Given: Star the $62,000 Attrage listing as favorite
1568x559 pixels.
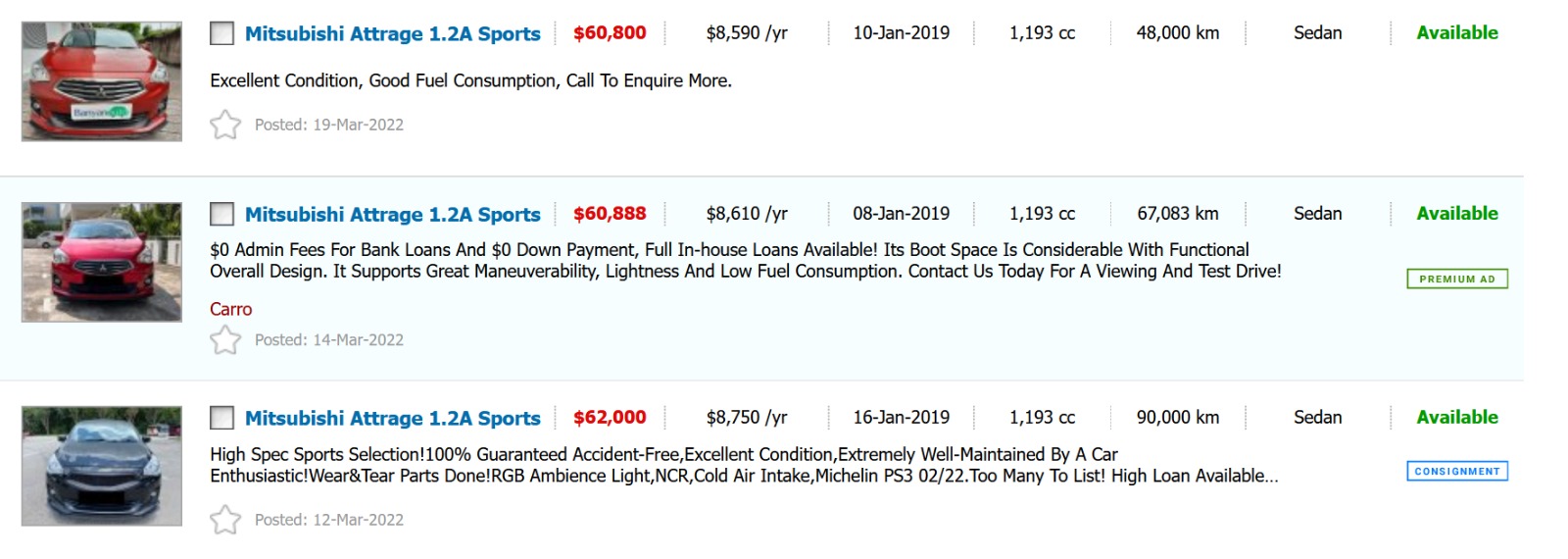Looking at the screenshot, I should coord(225,520).
